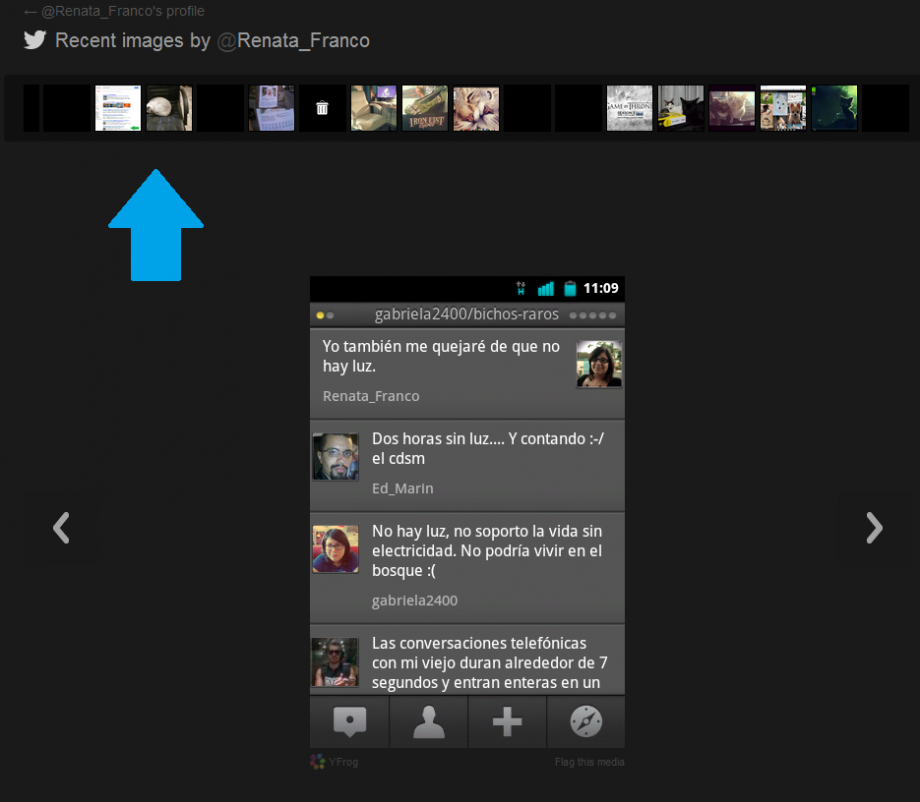
Task: Select the speech bubble icon in phone toolbar
Action: point(348,721)
